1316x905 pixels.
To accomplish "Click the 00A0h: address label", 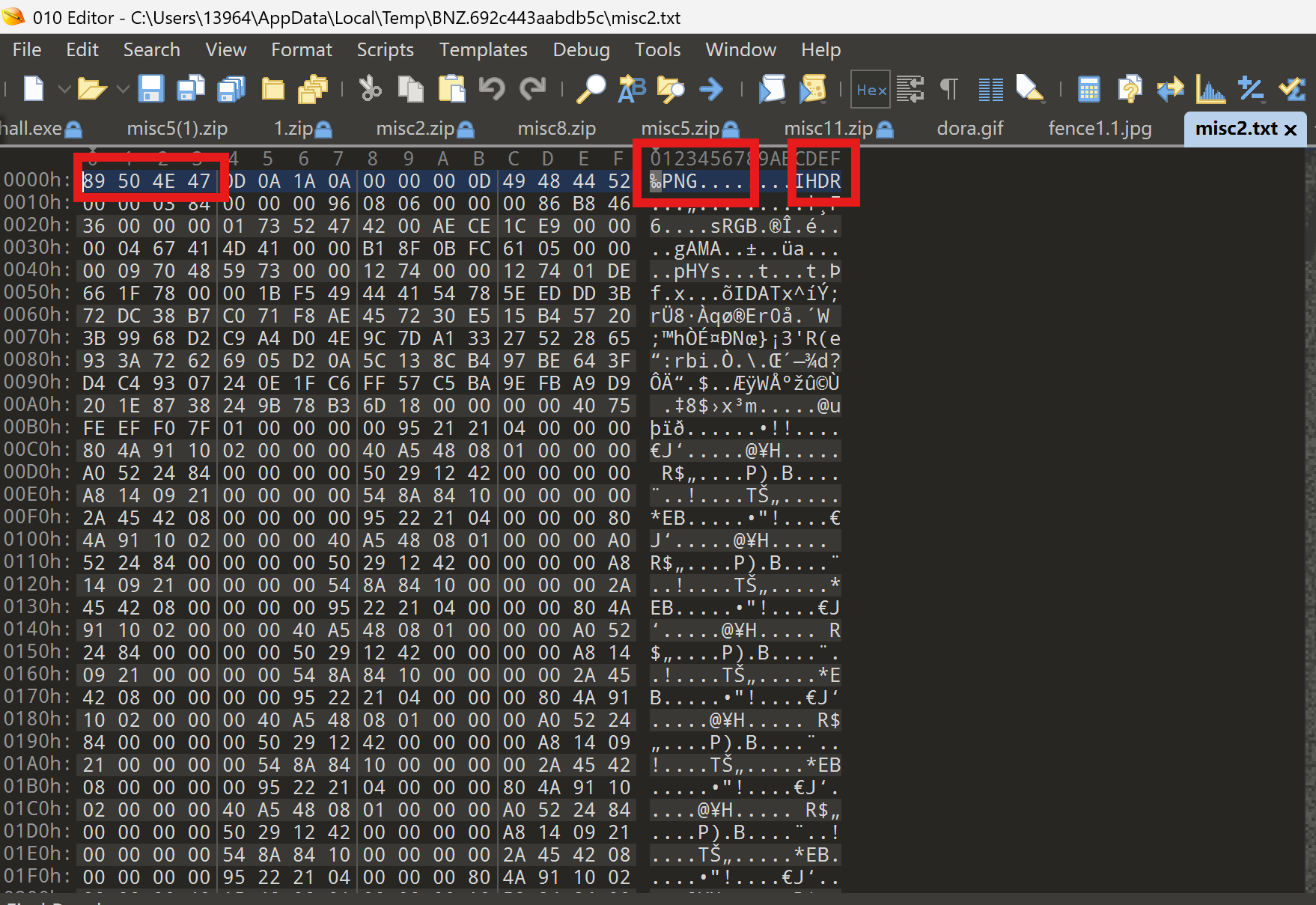I will coord(37,405).
